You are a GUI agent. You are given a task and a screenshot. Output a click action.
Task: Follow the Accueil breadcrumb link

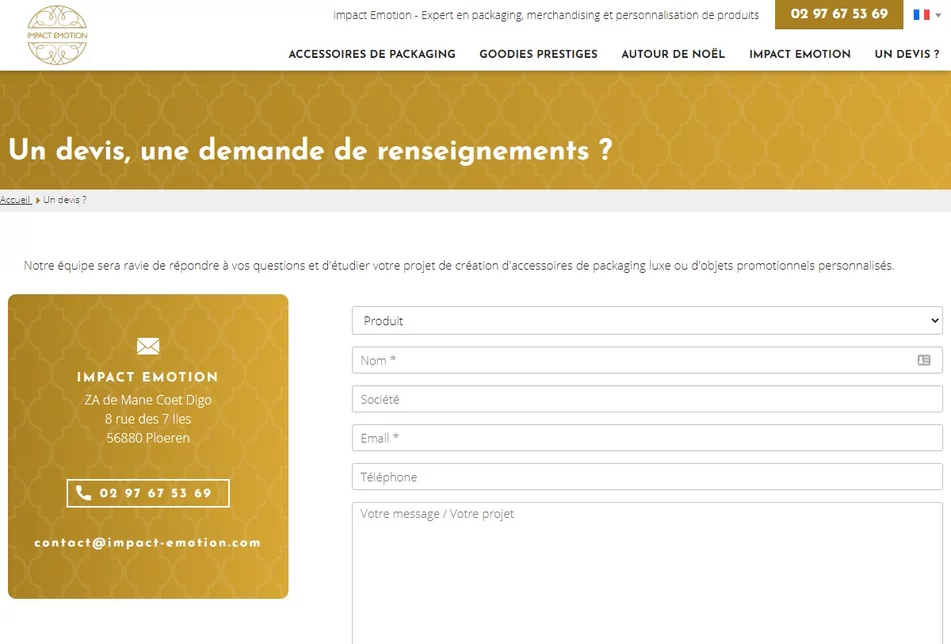click(x=15, y=200)
